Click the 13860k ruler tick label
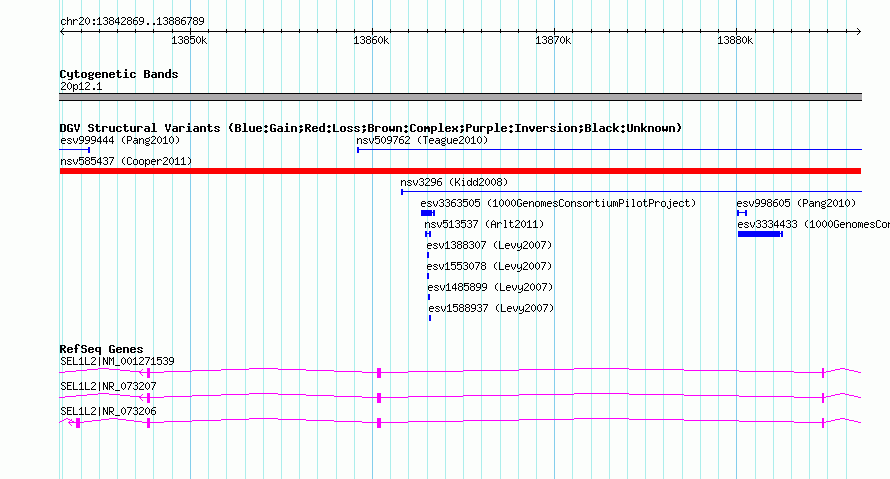 tap(371, 40)
